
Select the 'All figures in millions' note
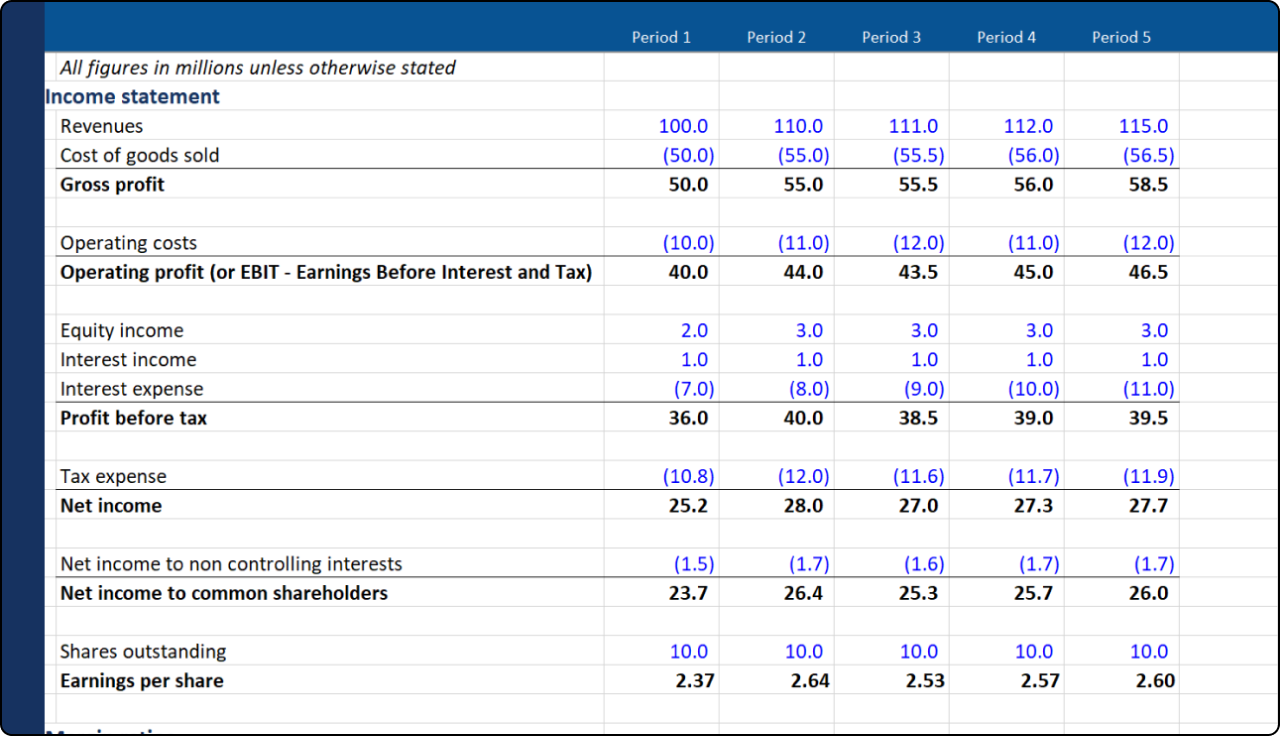[x=257, y=68]
